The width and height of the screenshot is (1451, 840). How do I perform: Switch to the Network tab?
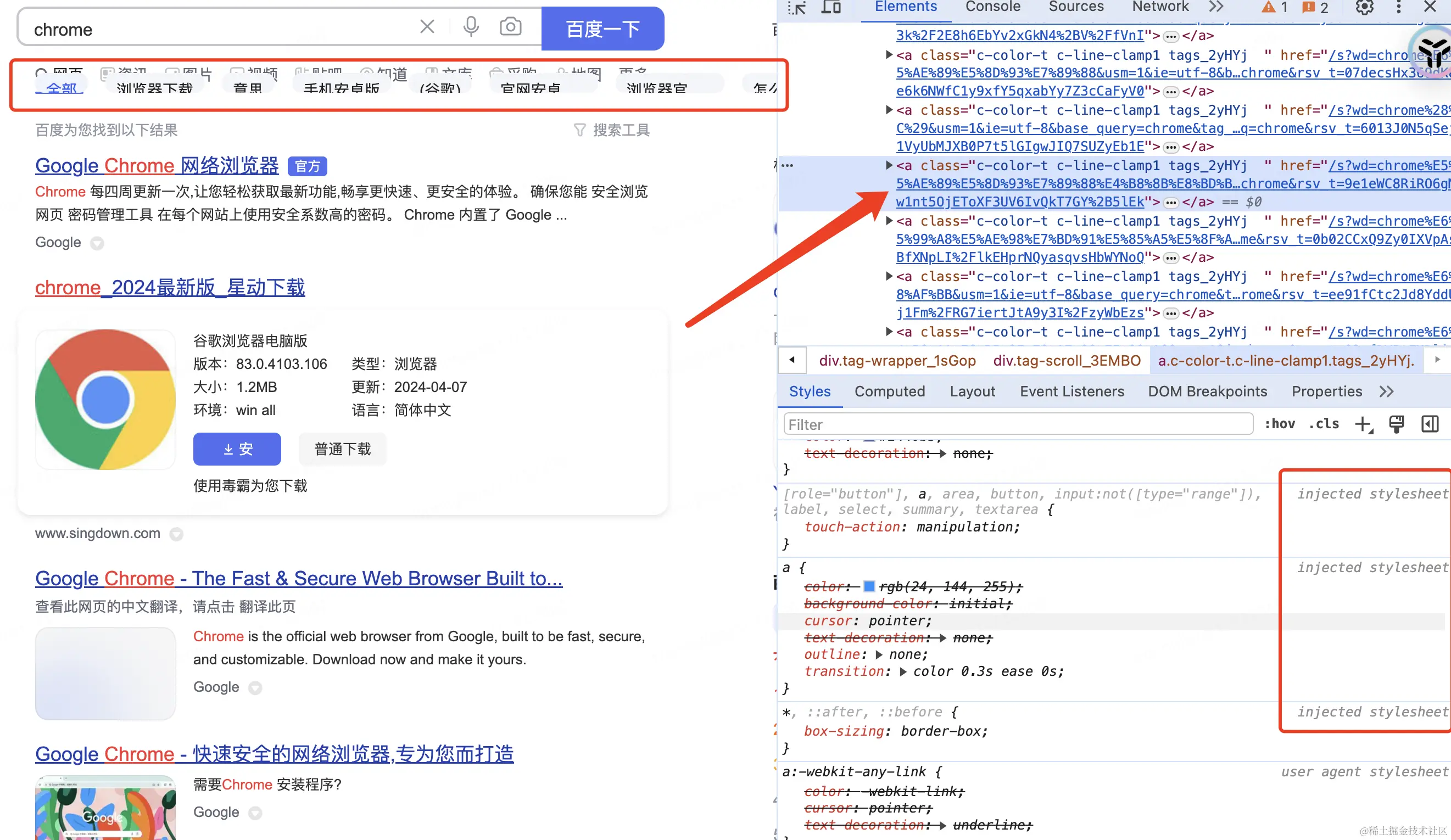(1160, 7)
